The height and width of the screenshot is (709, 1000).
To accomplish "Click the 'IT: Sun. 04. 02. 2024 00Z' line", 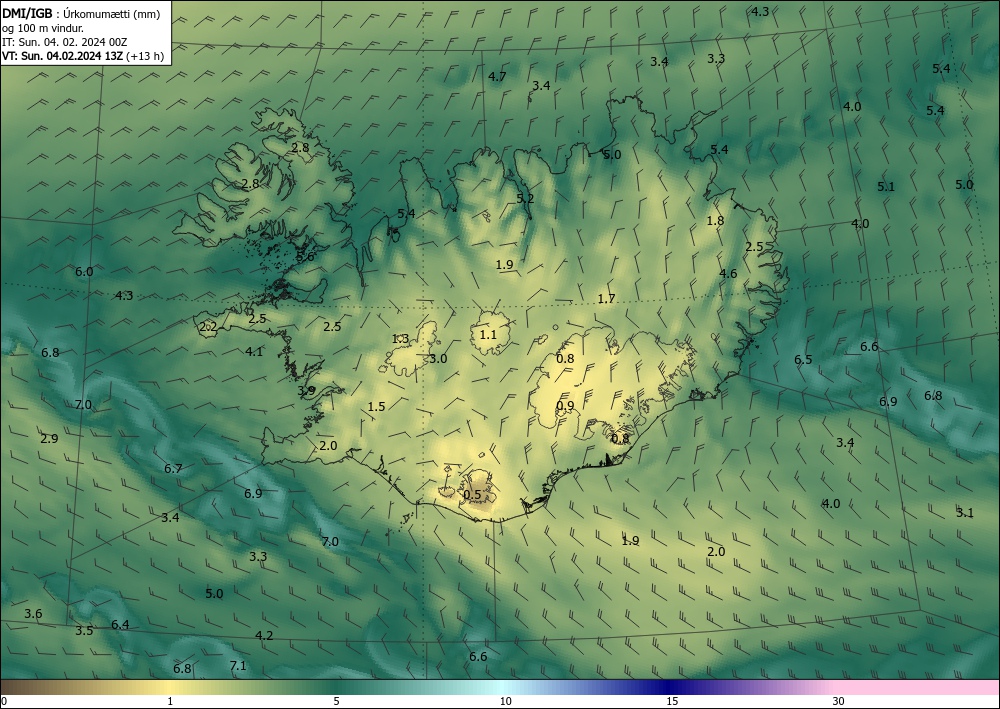I will 64,42.
